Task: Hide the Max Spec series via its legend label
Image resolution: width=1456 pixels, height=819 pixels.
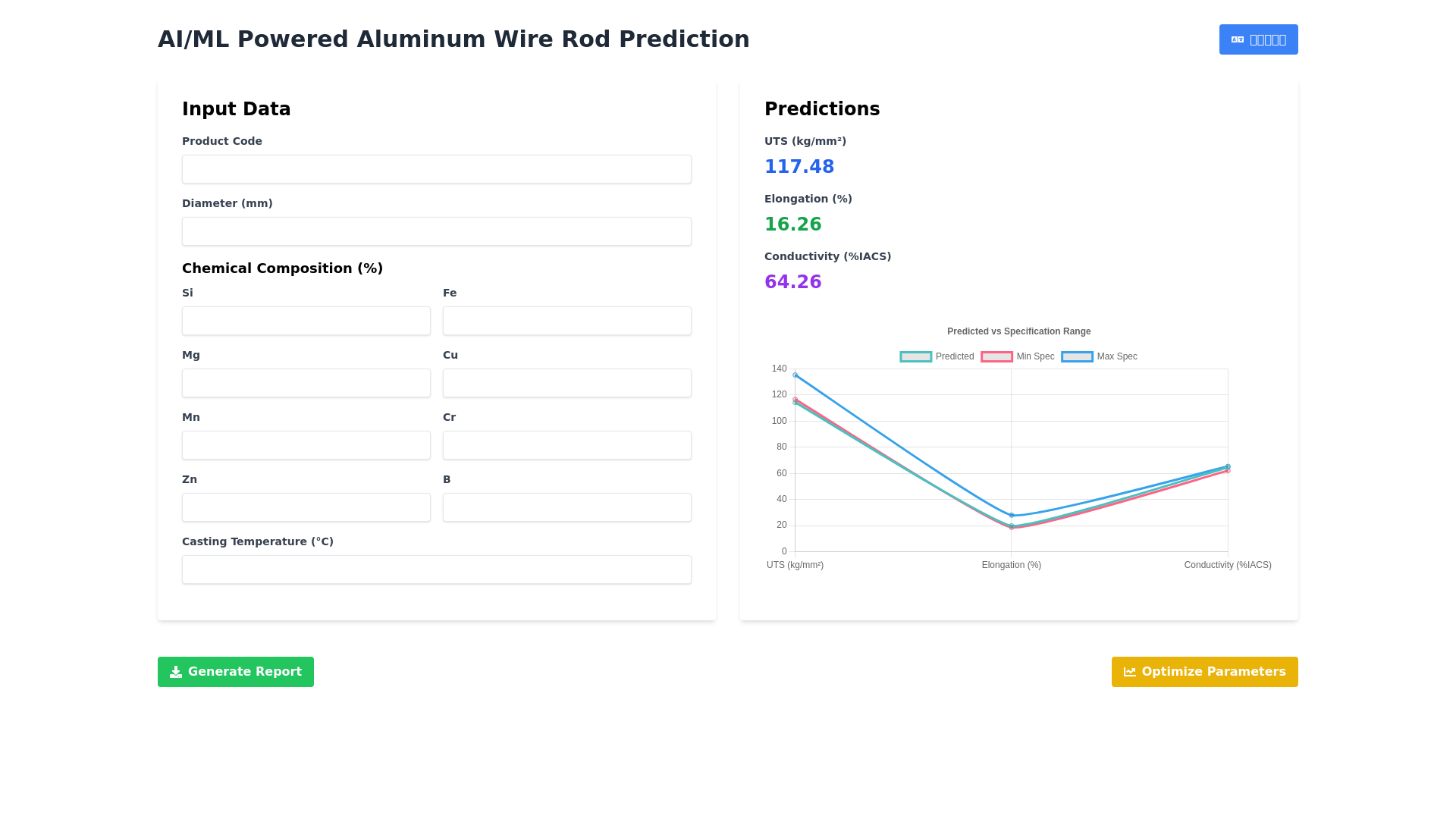Action: (1117, 356)
